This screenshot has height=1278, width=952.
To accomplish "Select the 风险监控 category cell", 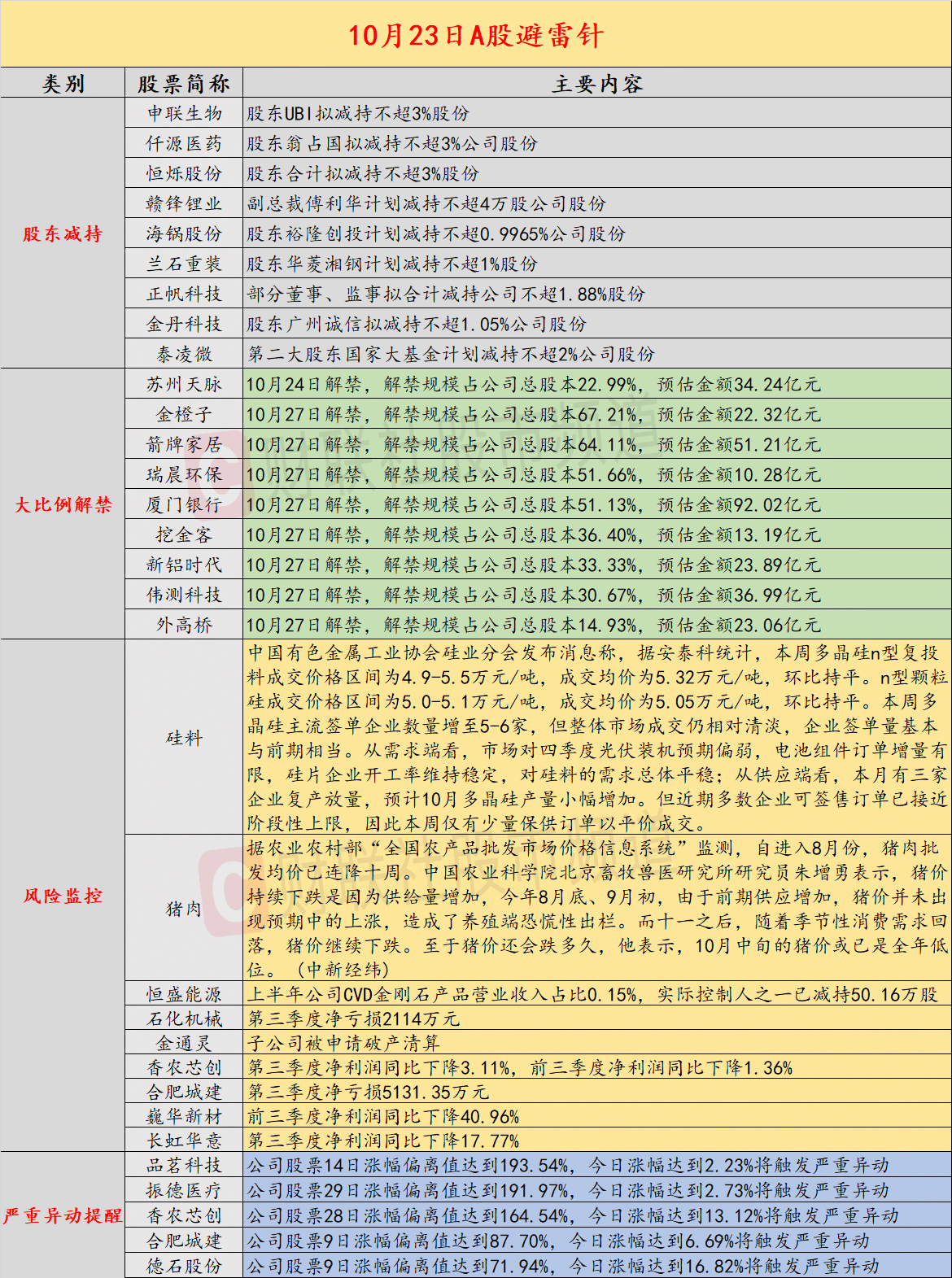I will pos(63,896).
